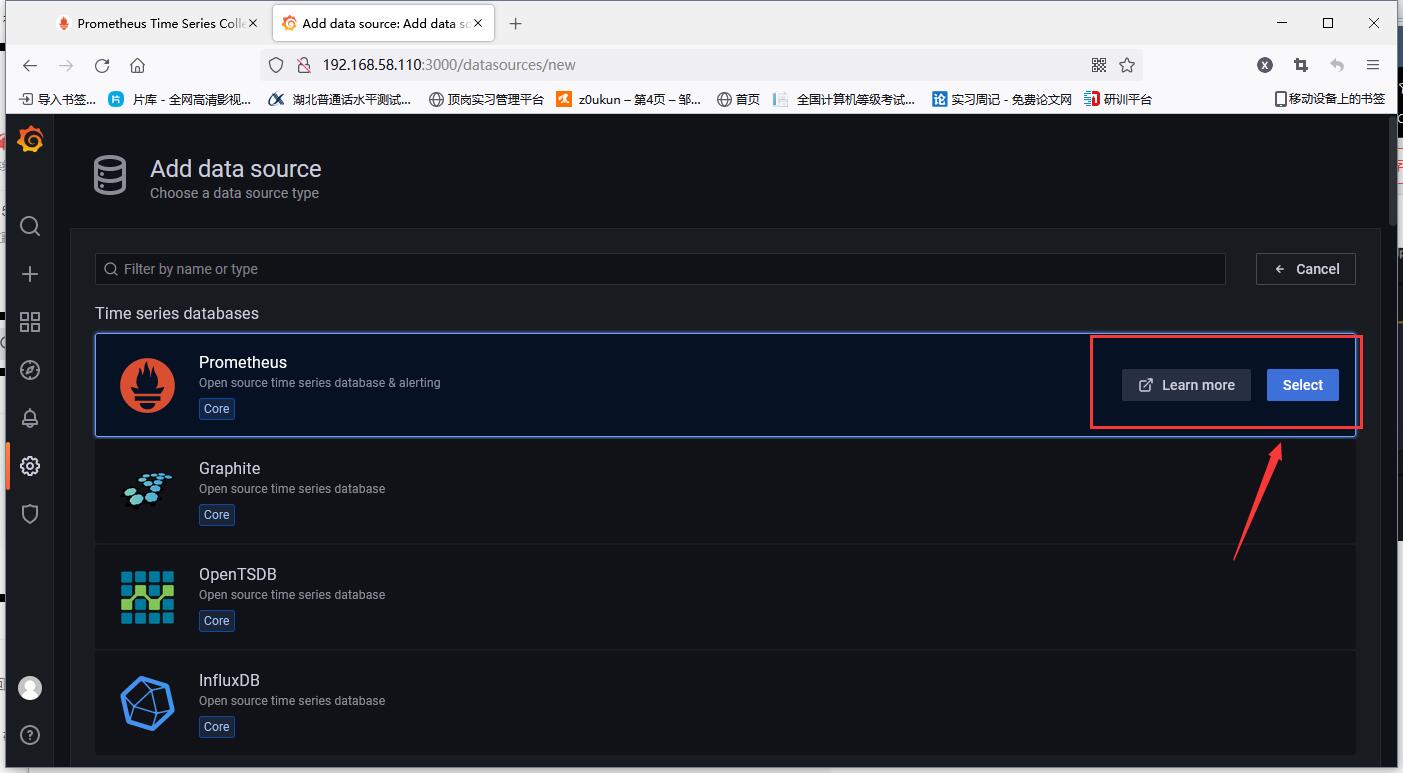The width and height of the screenshot is (1403, 773).
Task: Click the screenshot crop toolbar icon
Action: coord(1301,65)
